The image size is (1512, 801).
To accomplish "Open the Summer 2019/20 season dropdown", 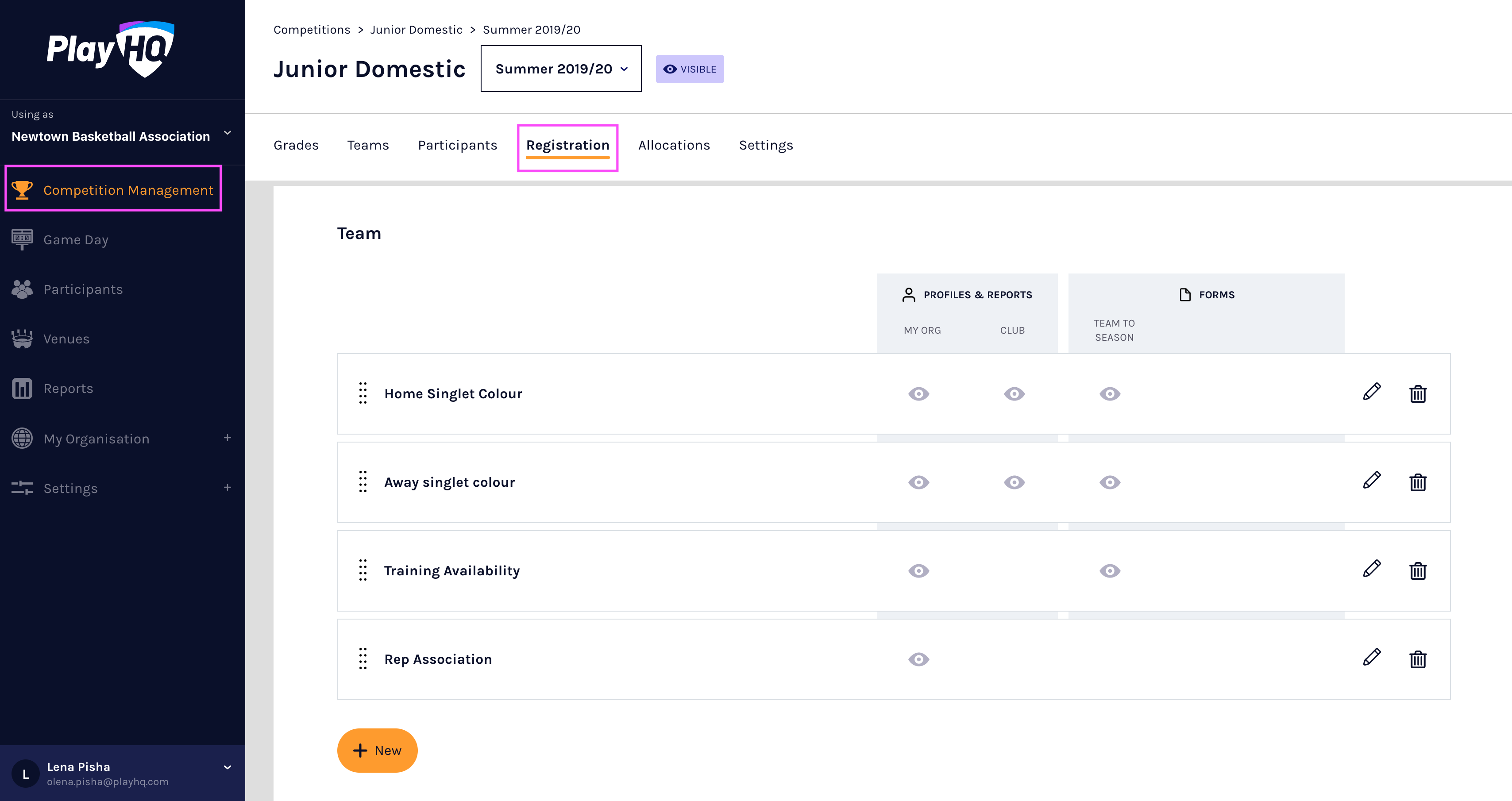I will tap(560, 69).
